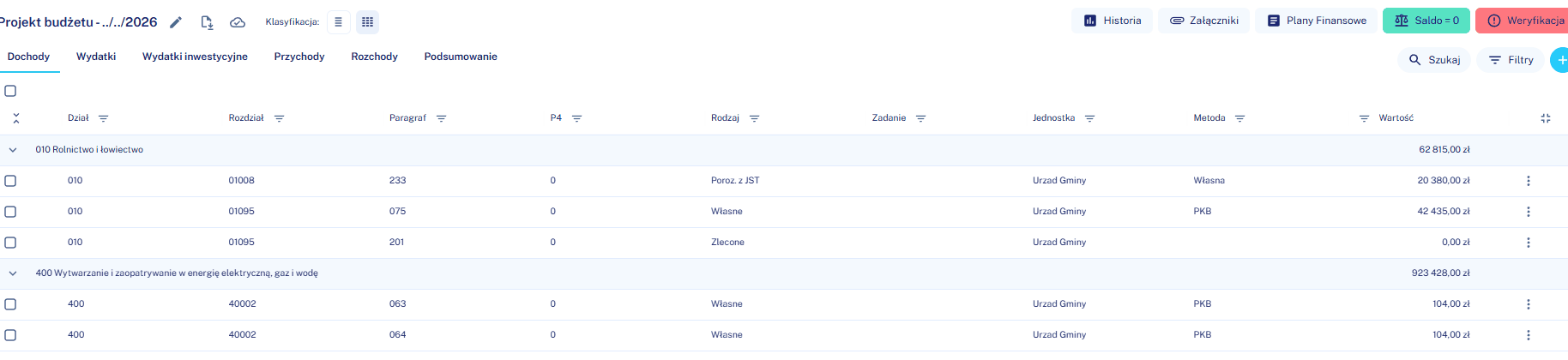Screen dimensions: 1568x360
Task: Click the red Weryfikacja button
Action: coord(1523,21)
